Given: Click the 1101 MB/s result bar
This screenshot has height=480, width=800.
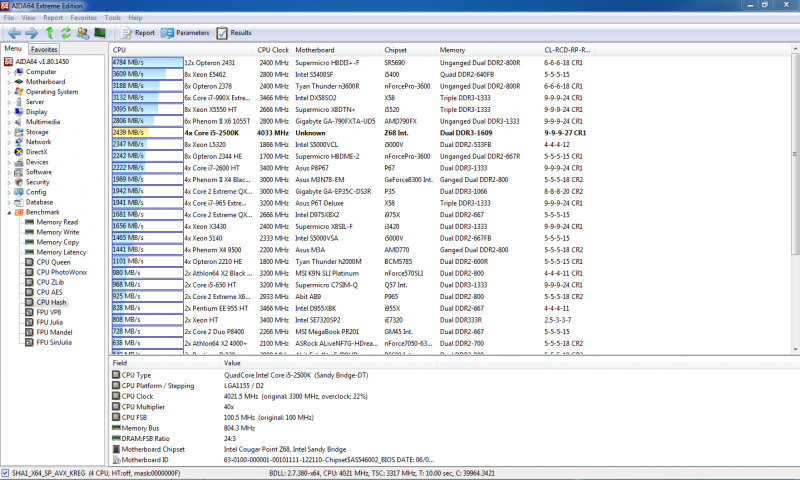Looking at the screenshot, I should (147, 262).
